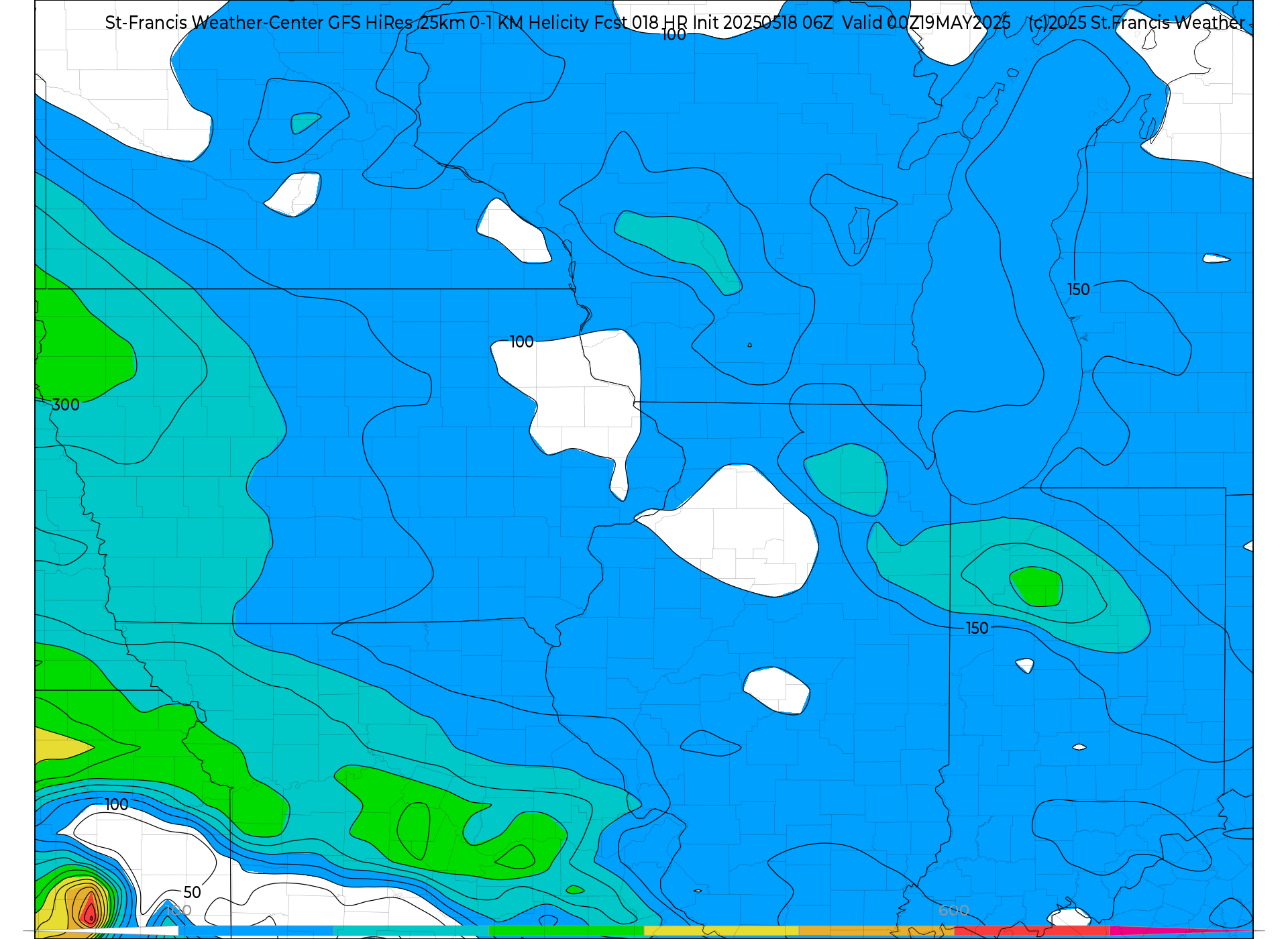Click the '50' contour label
Screen dimensions: 1288x939
point(192,893)
